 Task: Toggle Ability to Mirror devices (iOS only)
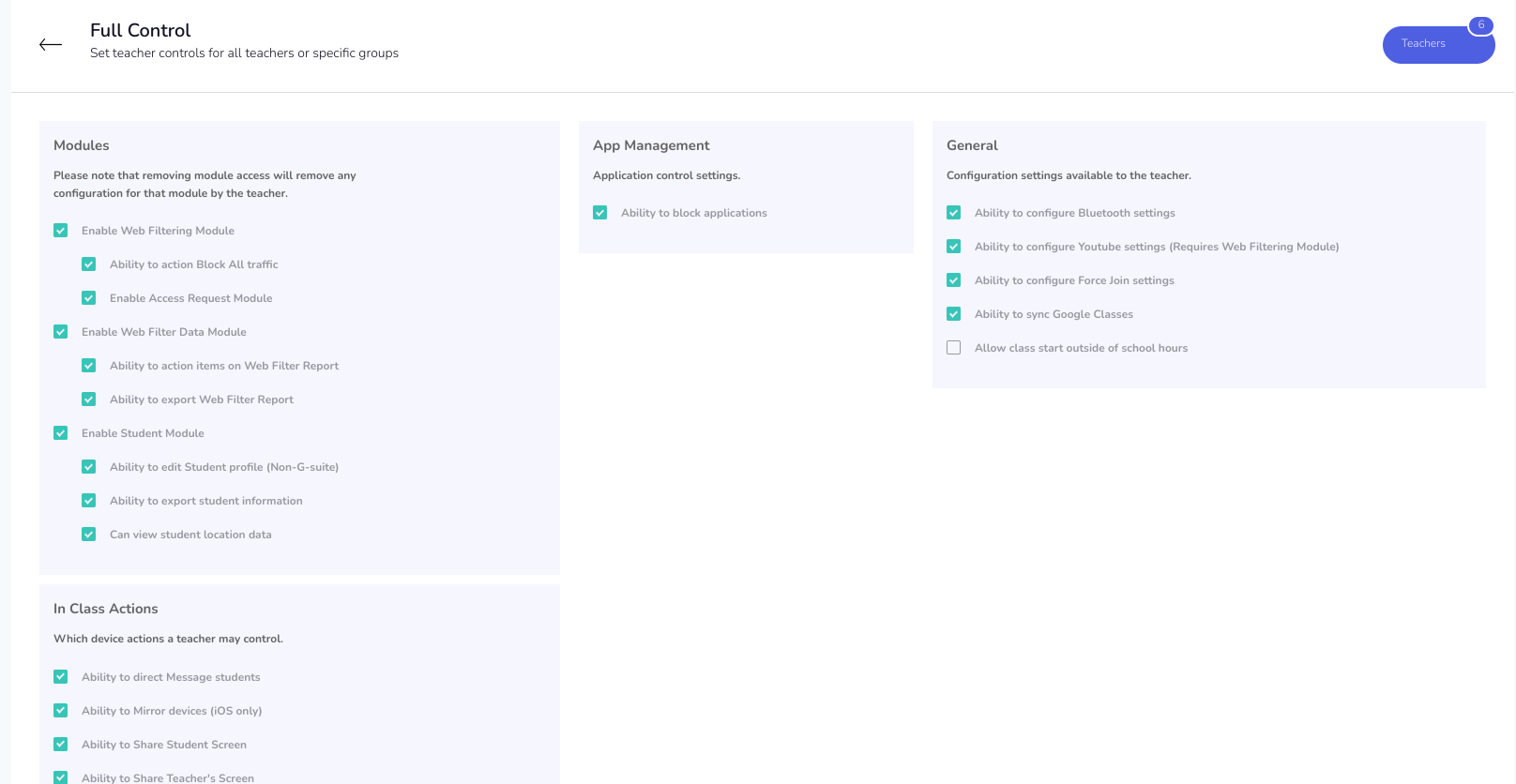tap(61, 711)
